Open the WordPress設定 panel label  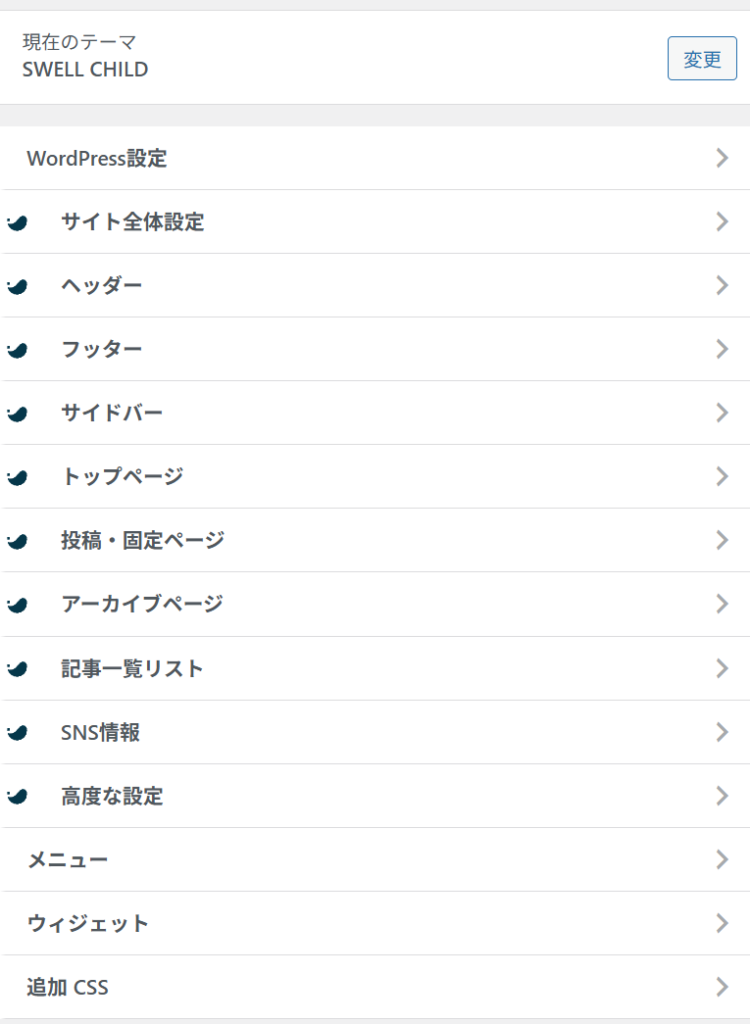[x=97, y=158]
